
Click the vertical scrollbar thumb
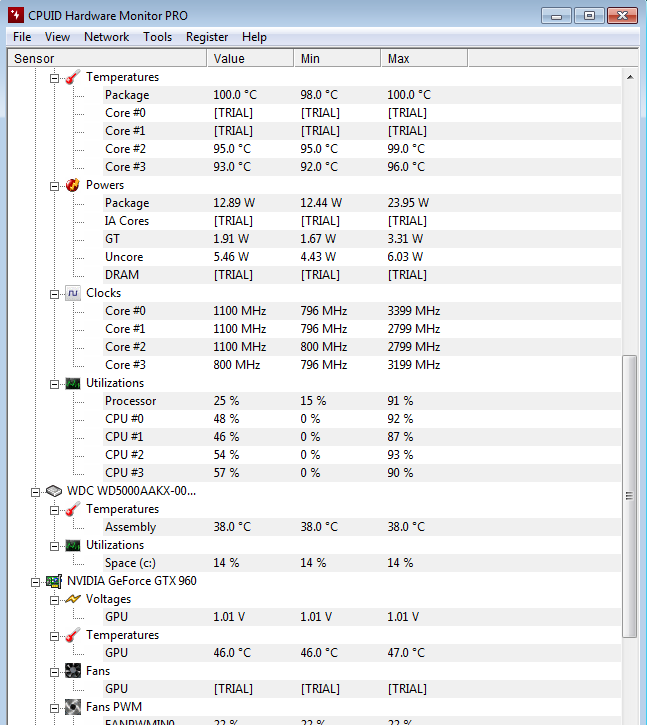[x=629, y=496]
